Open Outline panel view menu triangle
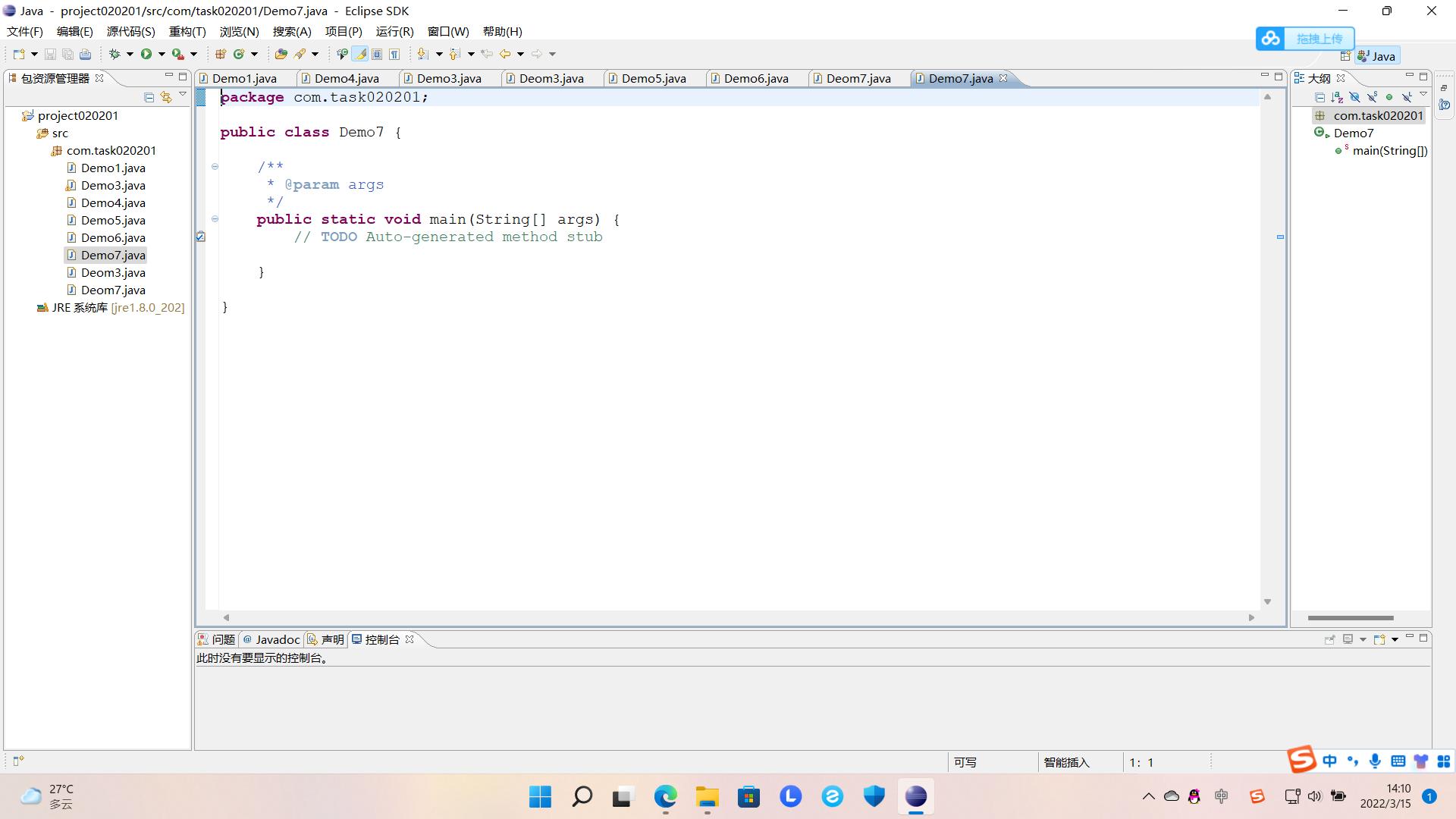This screenshot has width=1456, height=819. pos(1423,95)
